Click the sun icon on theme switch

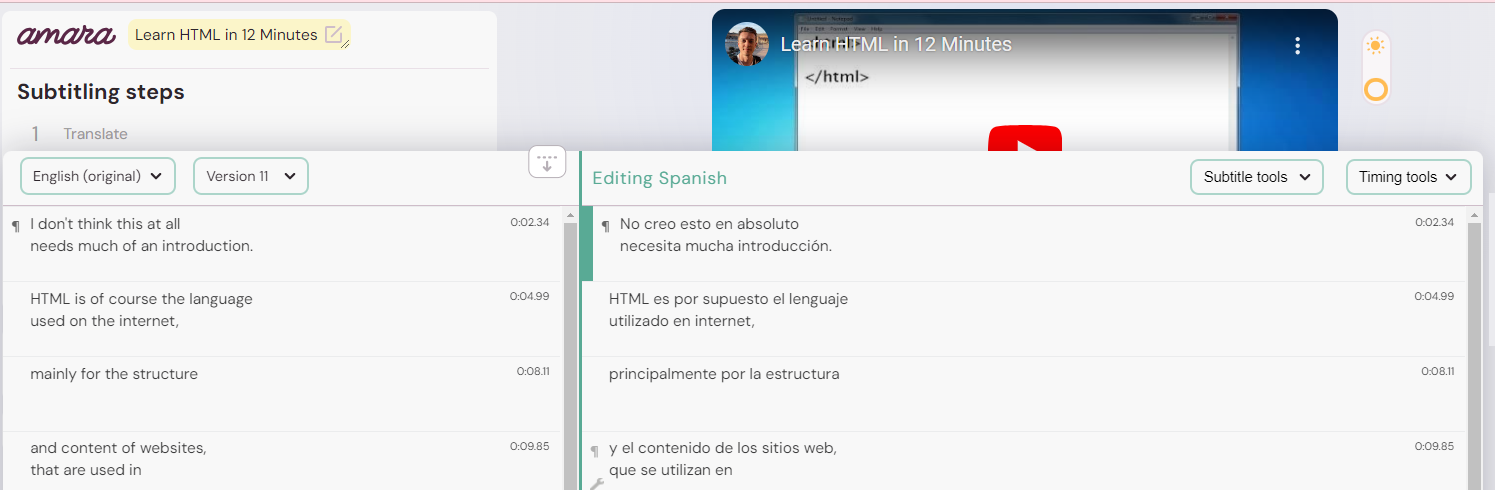tap(1376, 46)
